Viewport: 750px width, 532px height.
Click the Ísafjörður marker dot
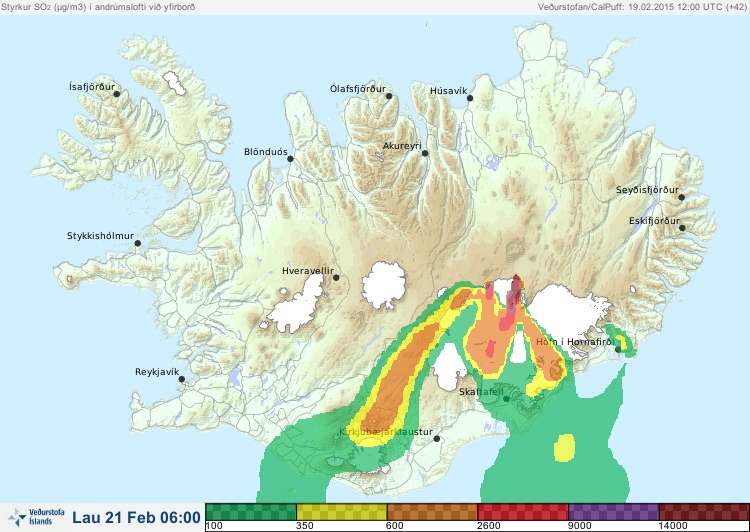(117, 94)
